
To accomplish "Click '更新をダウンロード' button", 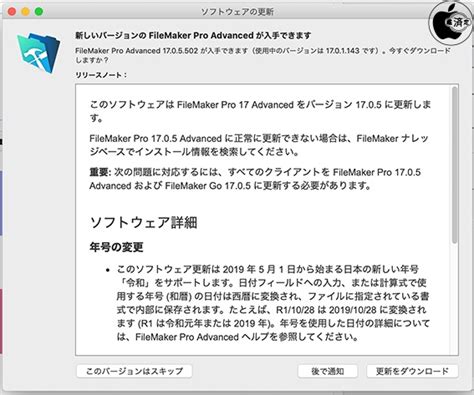I will [412, 371].
